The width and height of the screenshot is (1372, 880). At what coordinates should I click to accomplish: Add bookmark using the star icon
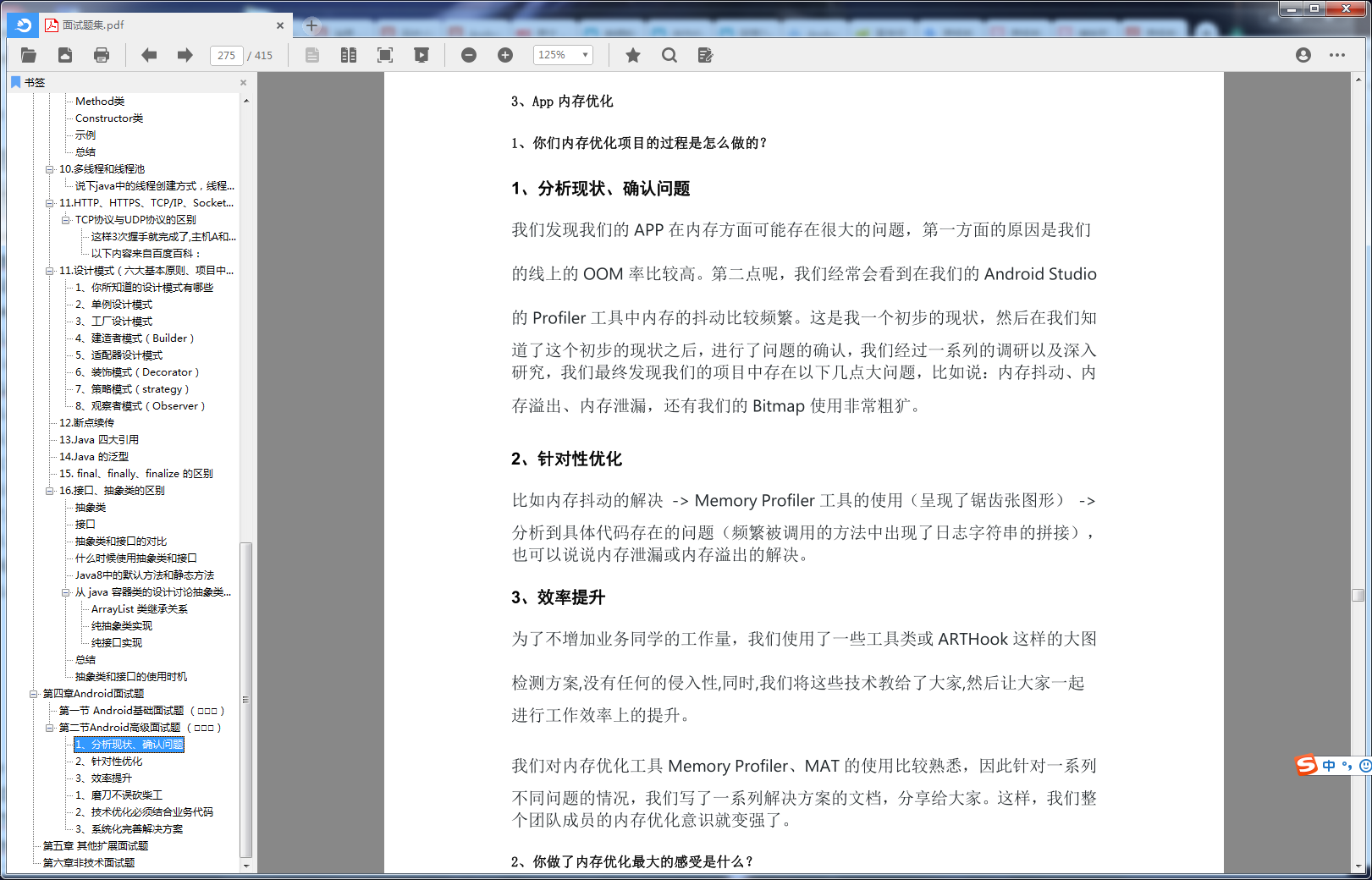[x=632, y=55]
